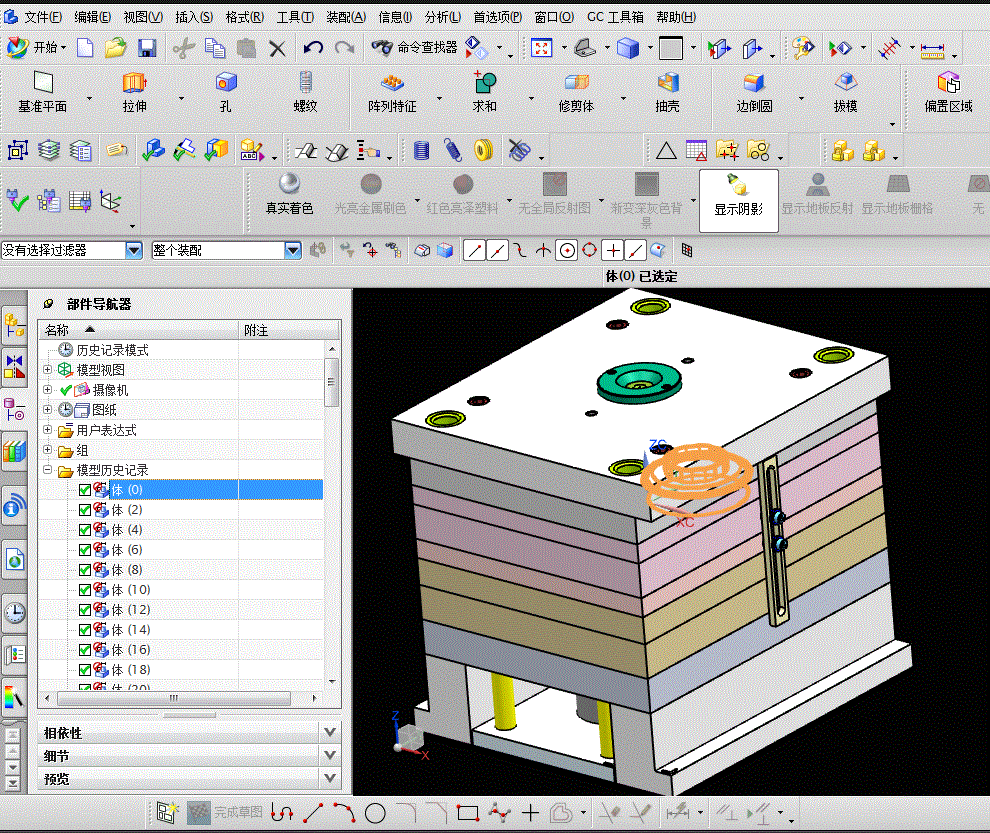The width and height of the screenshot is (990, 833).
Task: Toggle checkbox for 体 (6)
Action: (85, 550)
